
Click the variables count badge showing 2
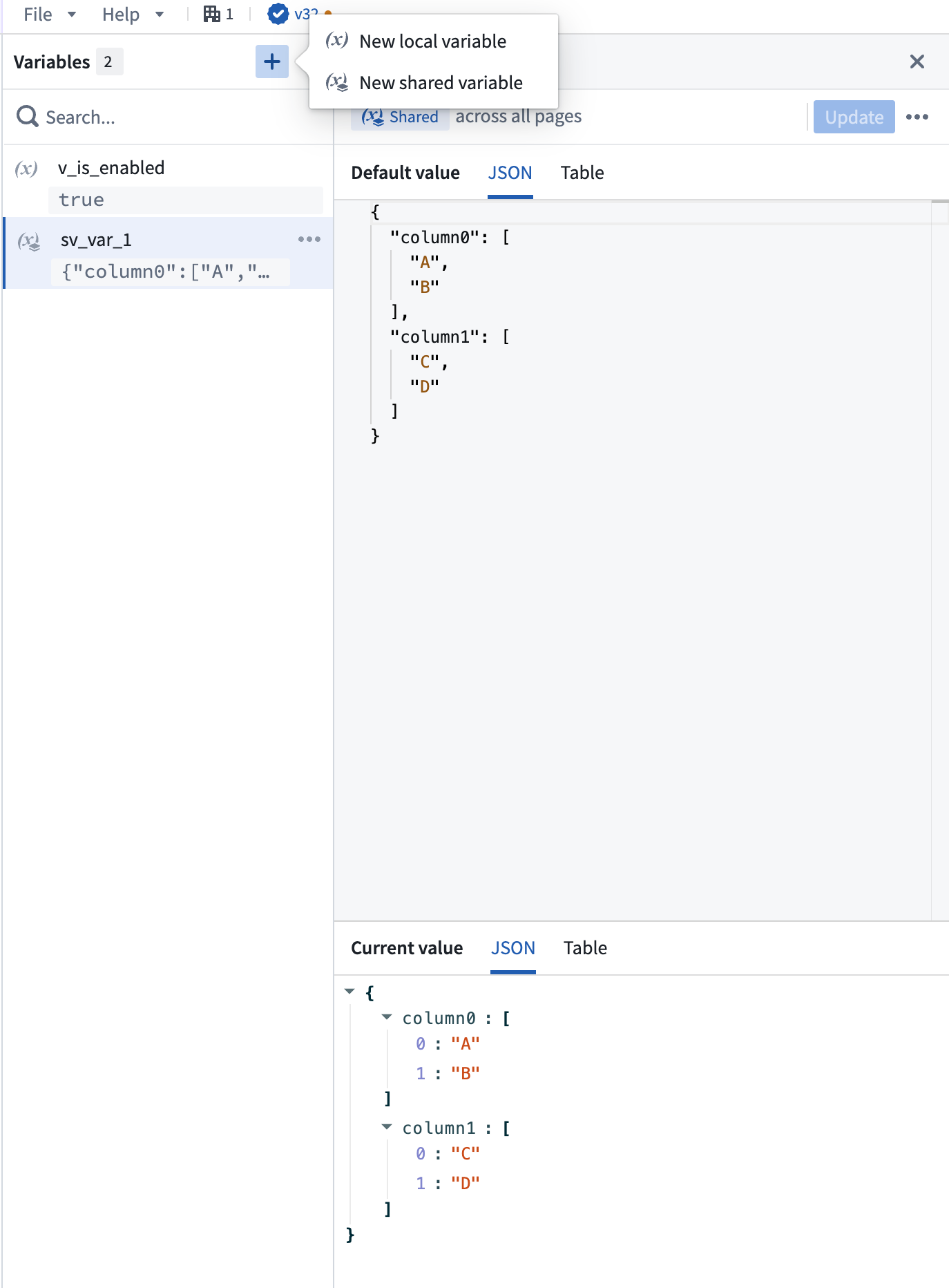109,61
